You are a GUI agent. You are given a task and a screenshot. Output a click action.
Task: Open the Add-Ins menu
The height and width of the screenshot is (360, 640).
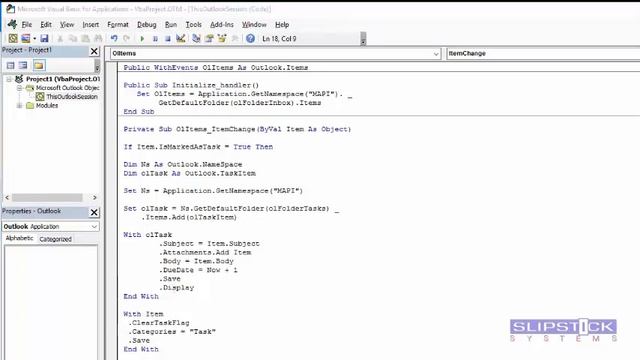tap(222, 24)
